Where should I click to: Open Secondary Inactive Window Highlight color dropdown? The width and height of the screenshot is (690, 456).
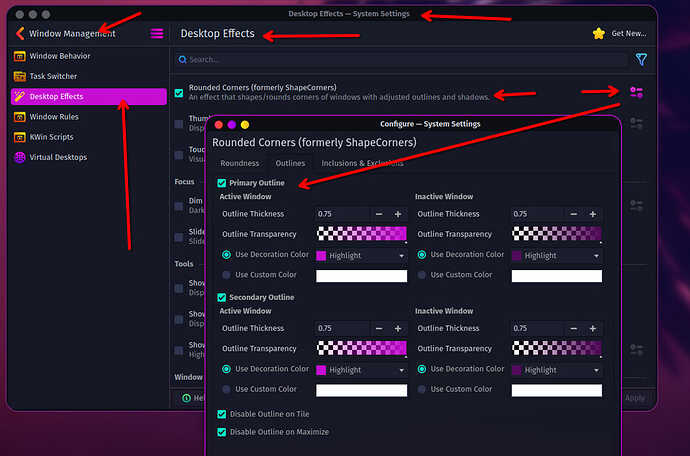tap(557, 370)
